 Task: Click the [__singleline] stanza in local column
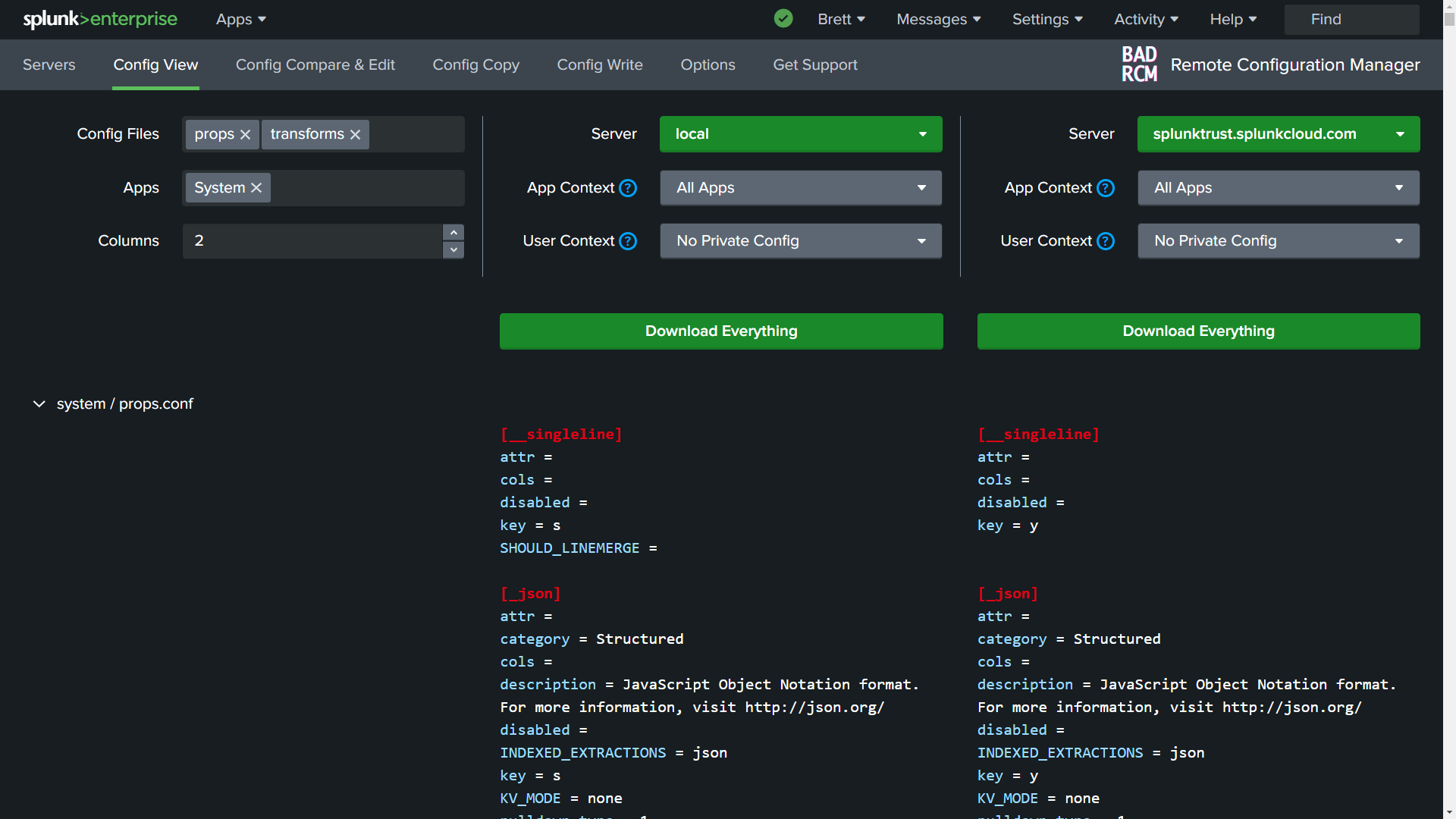[x=561, y=435]
